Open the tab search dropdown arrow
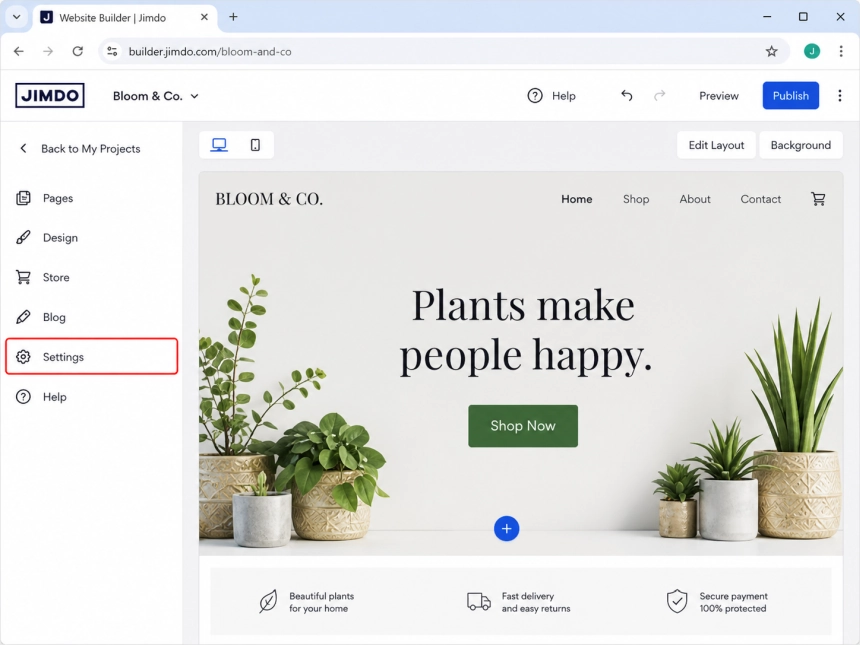 pyautogui.click(x=16, y=17)
